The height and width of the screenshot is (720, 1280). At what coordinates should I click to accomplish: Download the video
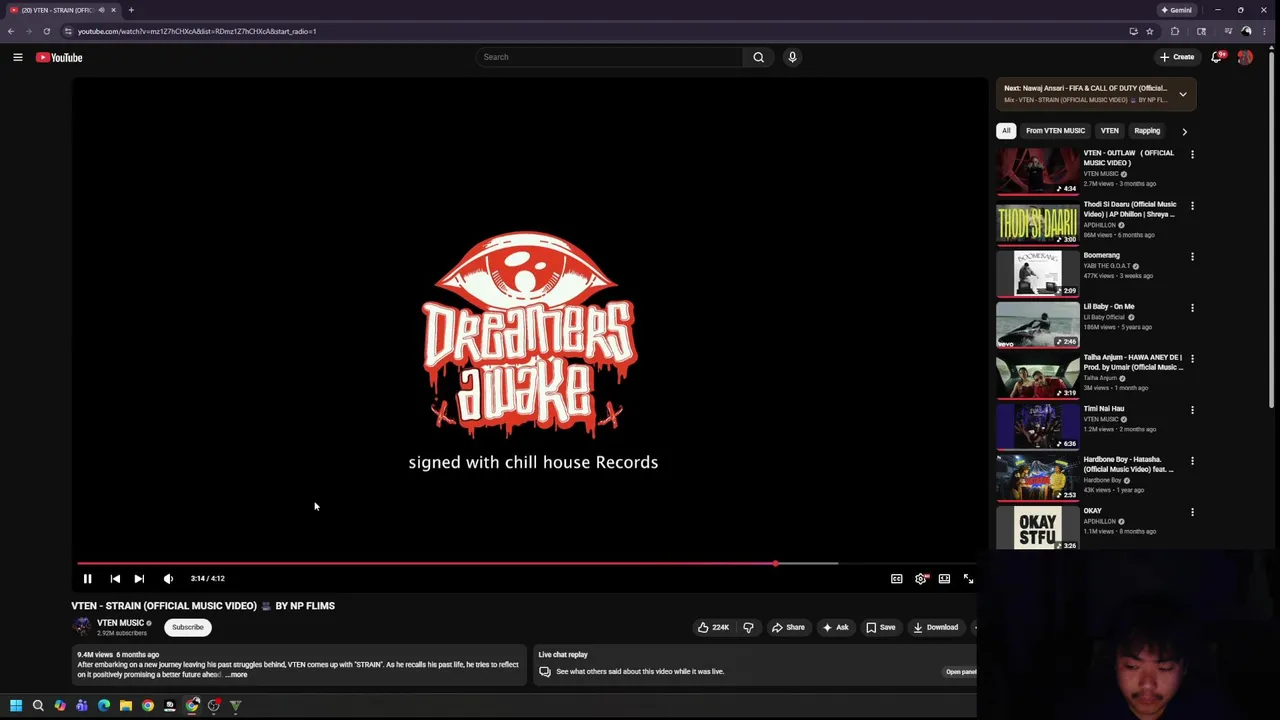935,627
